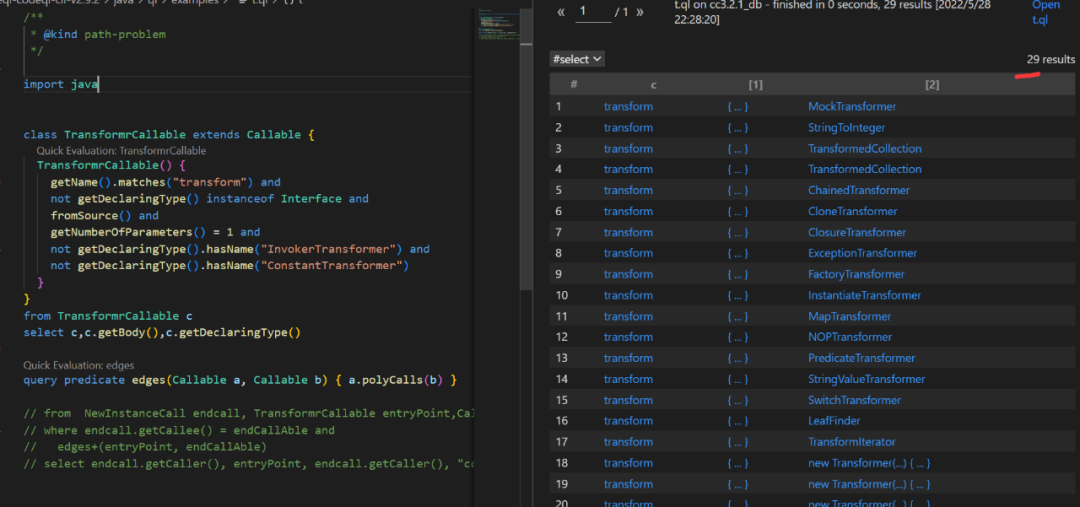Open LeafFinder result link
This screenshot has height=507, width=1080.
836,421
